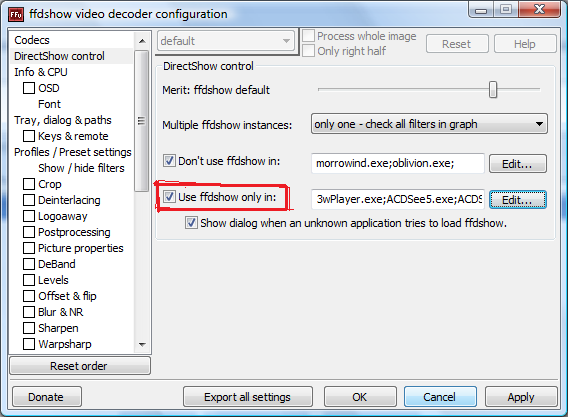Click the Help button
The height and width of the screenshot is (418, 569).
click(x=525, y=44)
